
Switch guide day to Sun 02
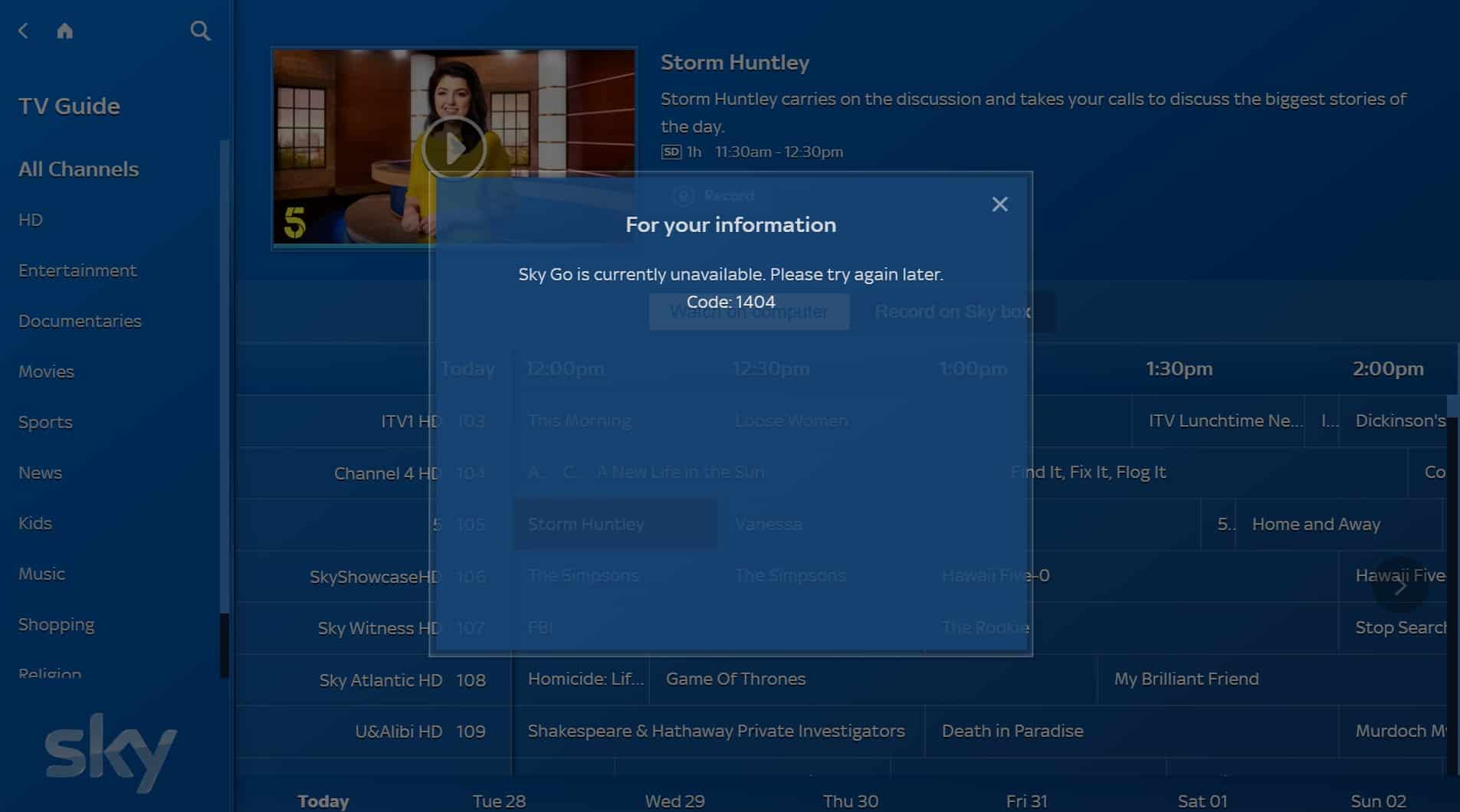(x=1378, y=801)
